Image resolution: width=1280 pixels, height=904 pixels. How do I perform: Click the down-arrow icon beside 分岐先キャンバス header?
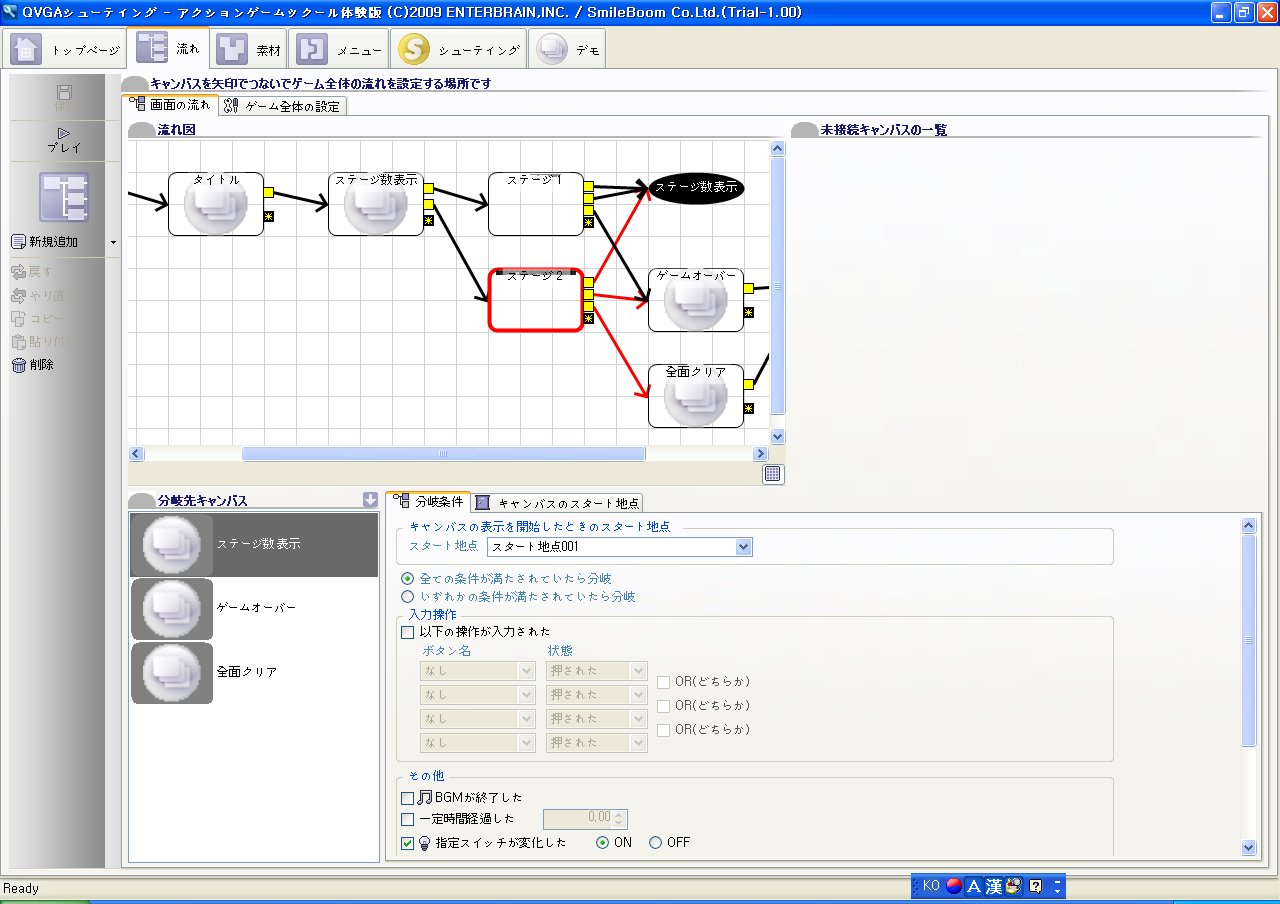point(371,500)
